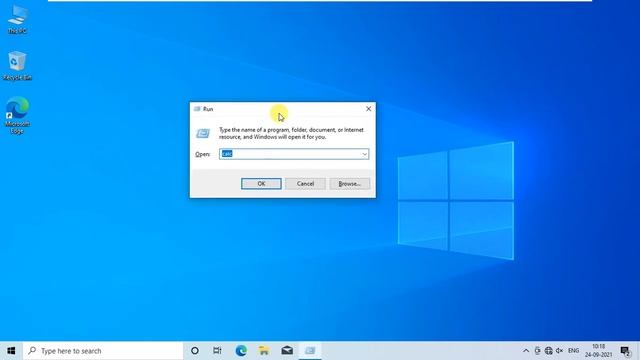Cancel the Run dialog
The image size is (640, 360).
point(305,184)
